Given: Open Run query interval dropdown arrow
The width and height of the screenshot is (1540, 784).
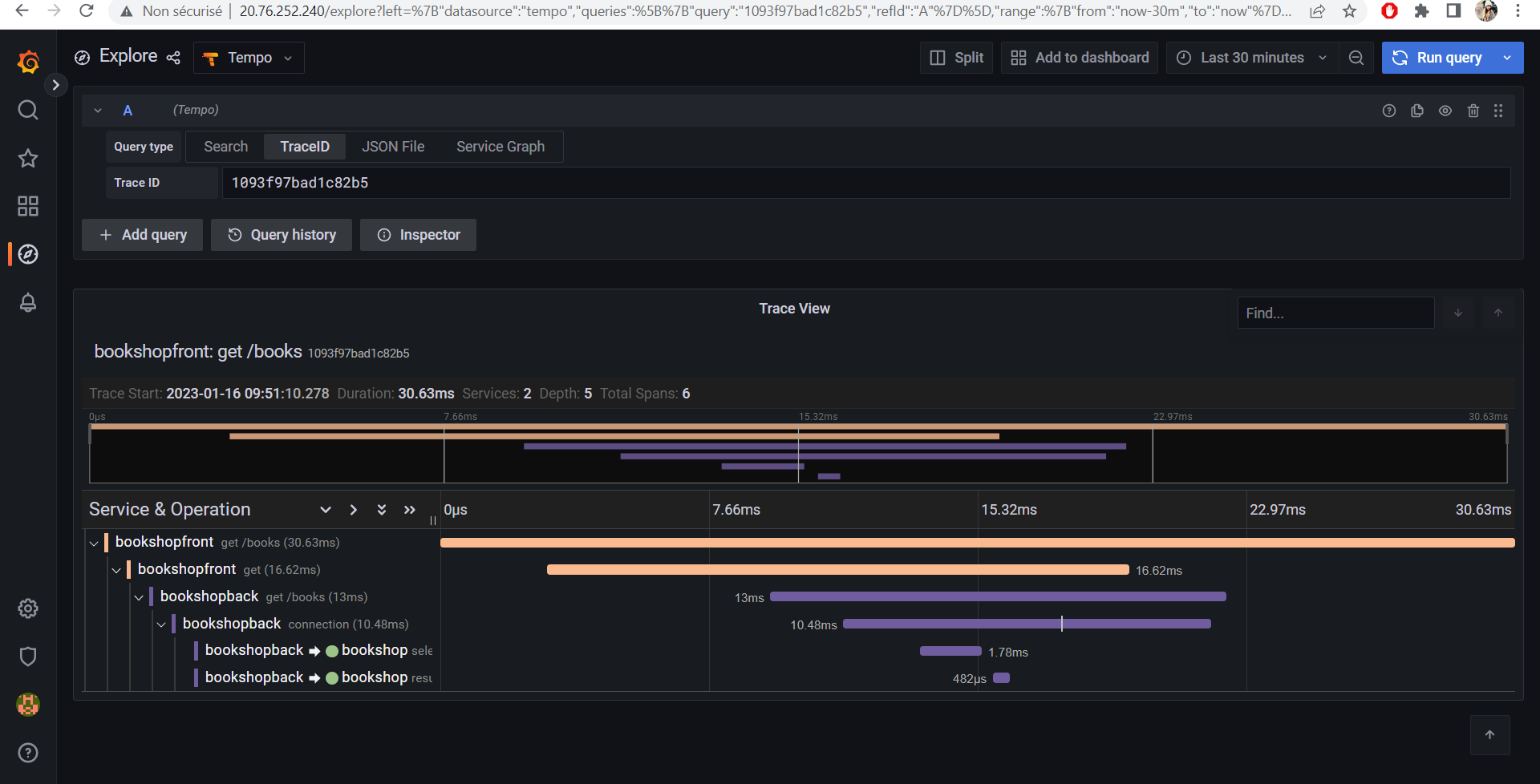Looking at the screenshot, I should coord(1507,58).
